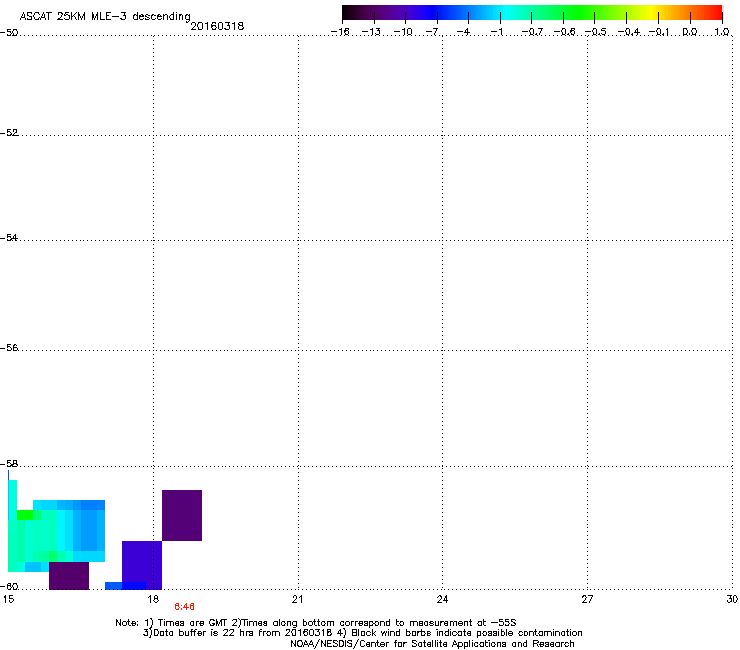740x650 pixels.
Task: Click the 'ASCAT 25KM MLE-3 descending' title
Action: click(x=105, y=16)
